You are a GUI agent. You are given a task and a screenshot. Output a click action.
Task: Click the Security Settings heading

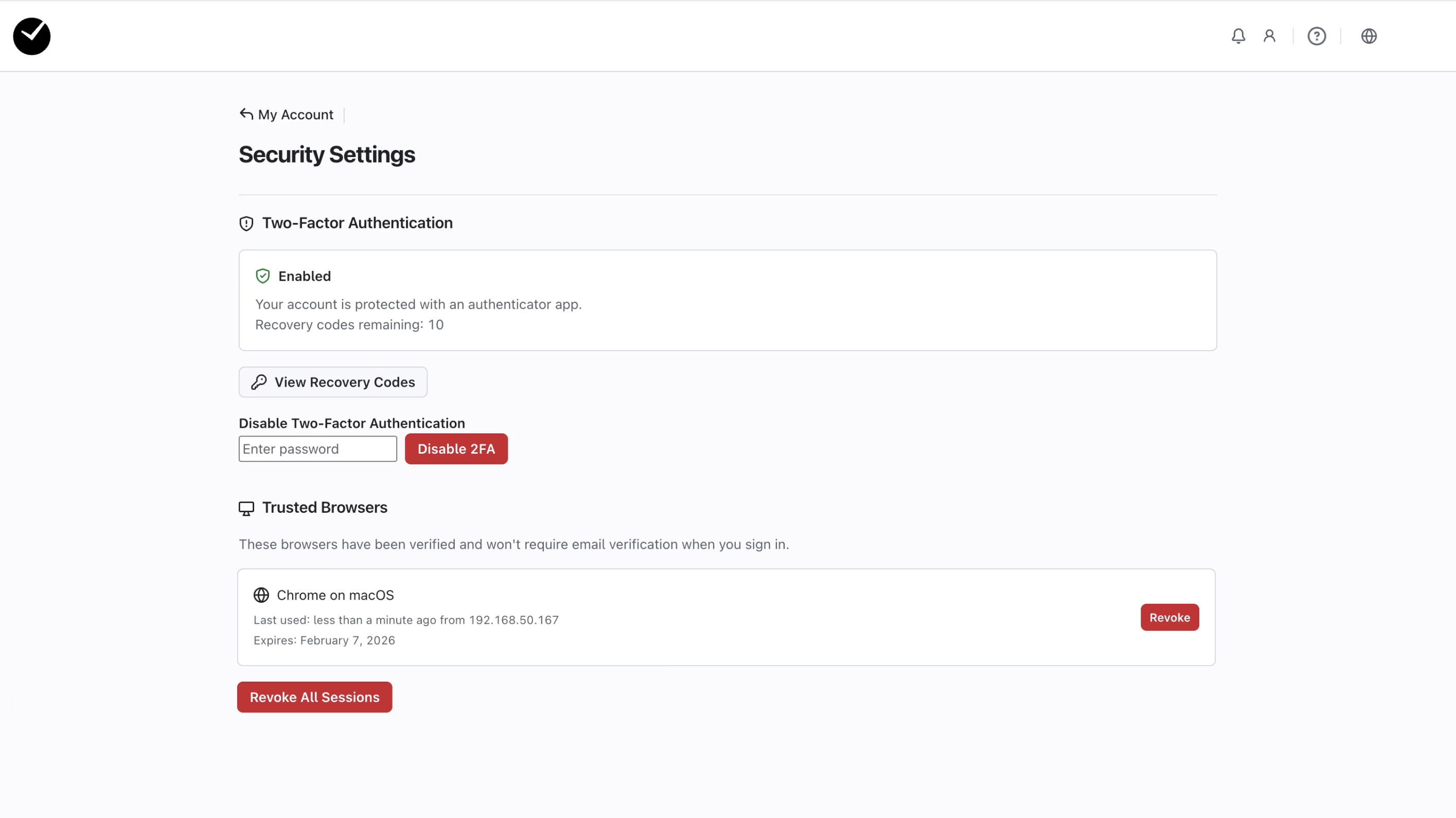tap(327, 155)
